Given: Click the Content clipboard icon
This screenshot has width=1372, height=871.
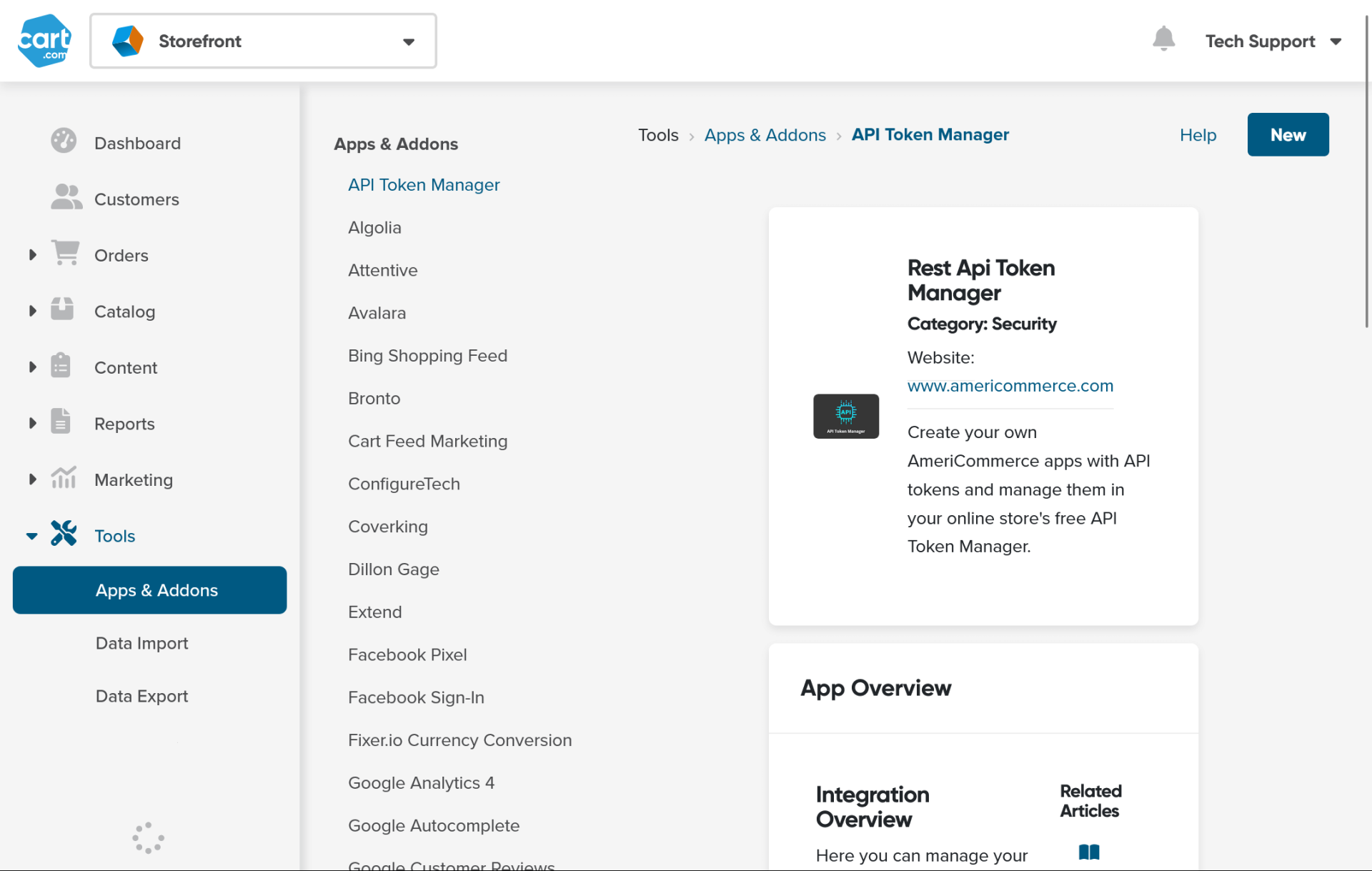Looking at the screenshot, I should (x=61, y=365).
